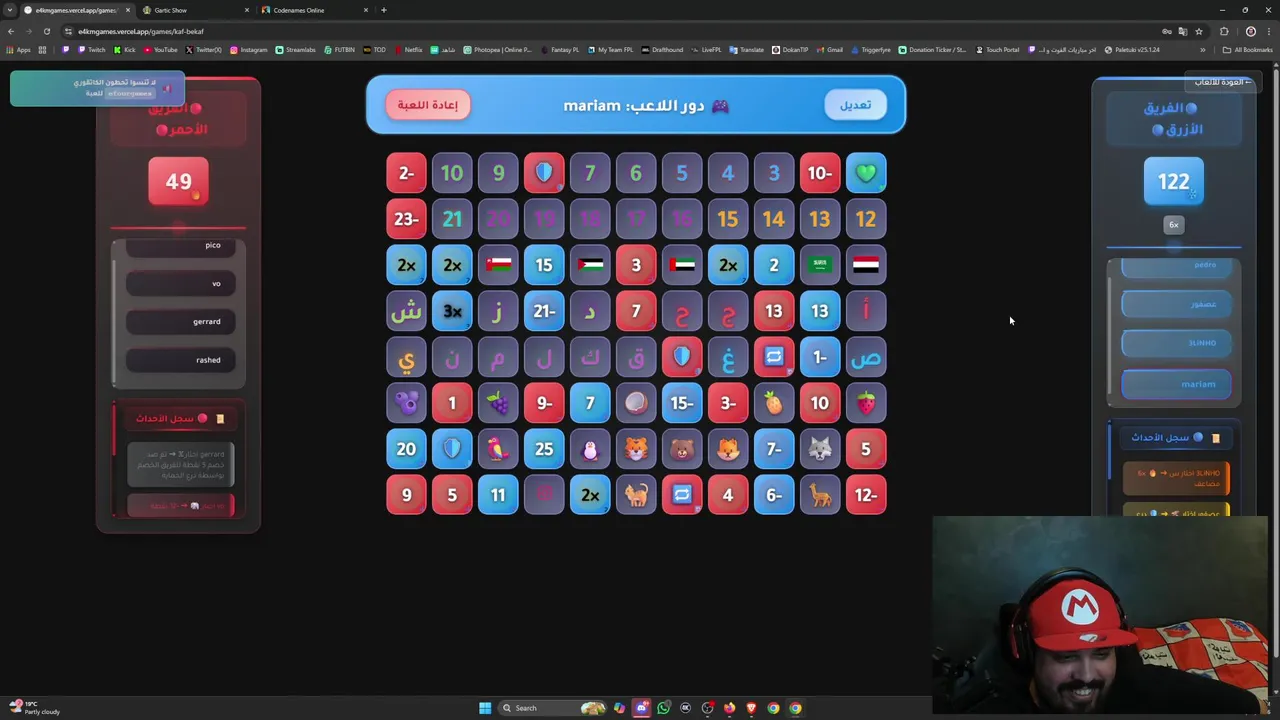Select the penguin tile
This screenshot has width=1280, height=720.
tap(590, 449)
